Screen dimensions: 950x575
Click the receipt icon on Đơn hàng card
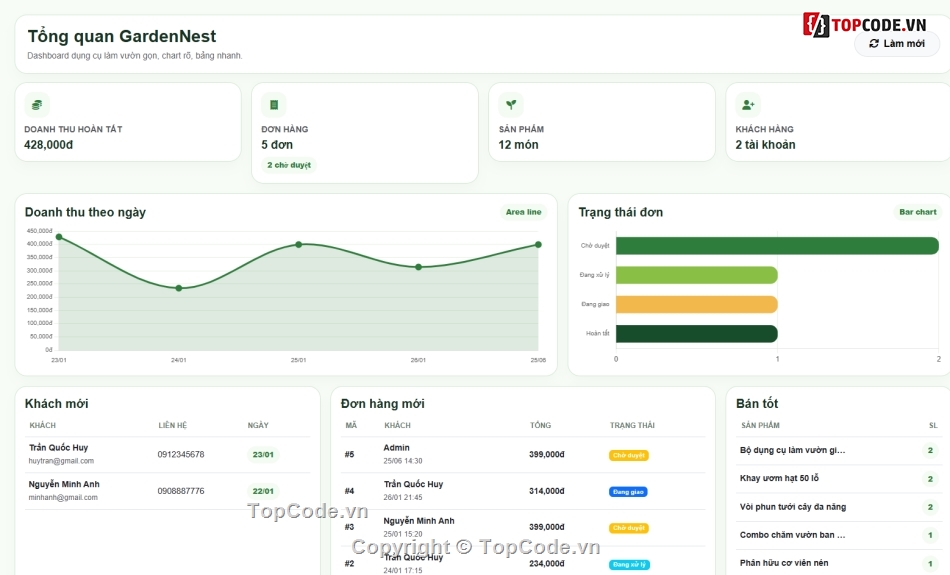point(274,105)
